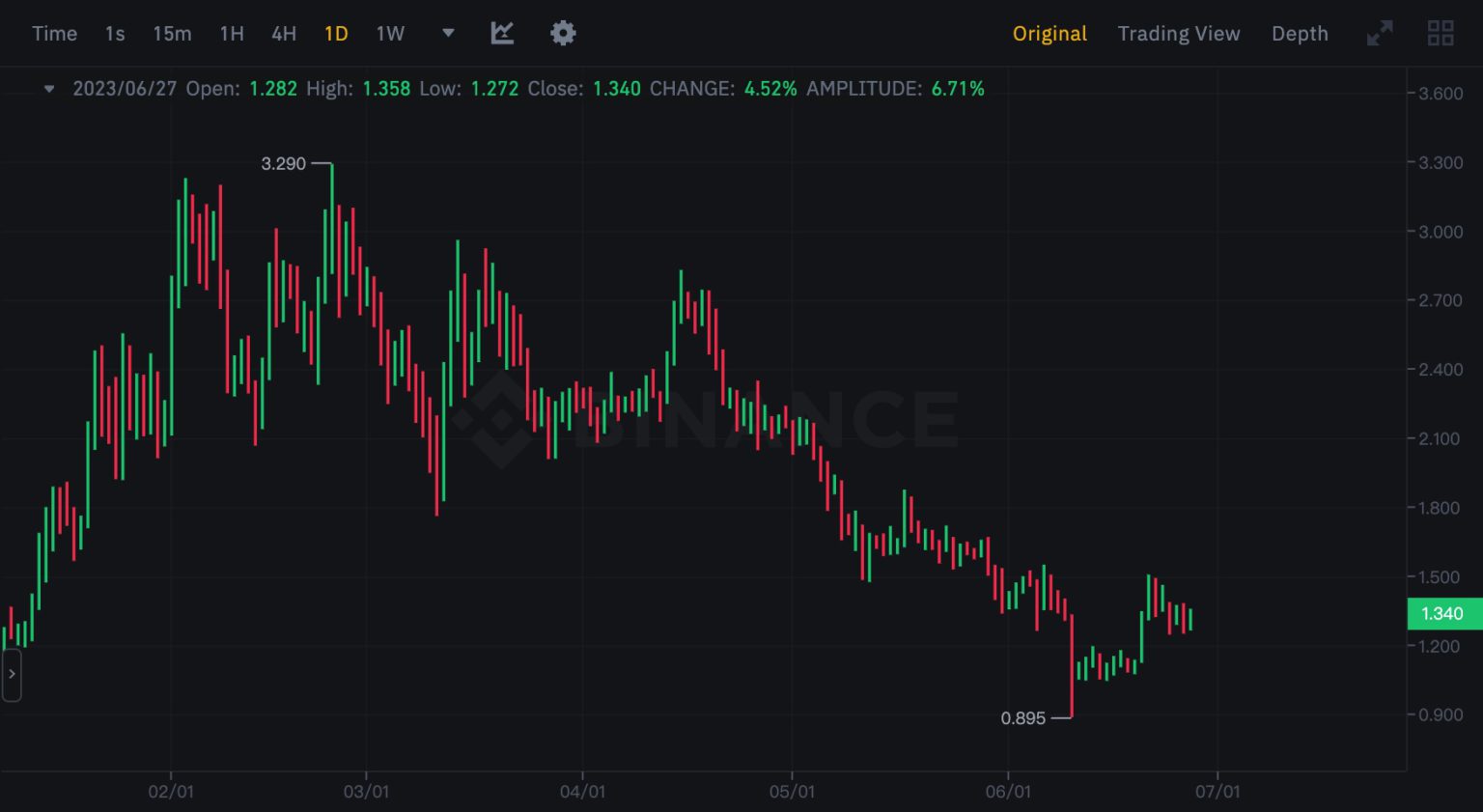This screenshot has height=812, width=1483.
Task: Select the 15m interval
Action: click(172, 34)
